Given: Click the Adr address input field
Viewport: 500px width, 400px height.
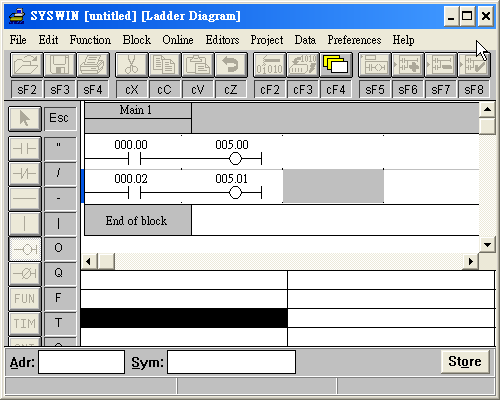Looking at the screenshot, I should pyautogui.click(x=81, y=362).
